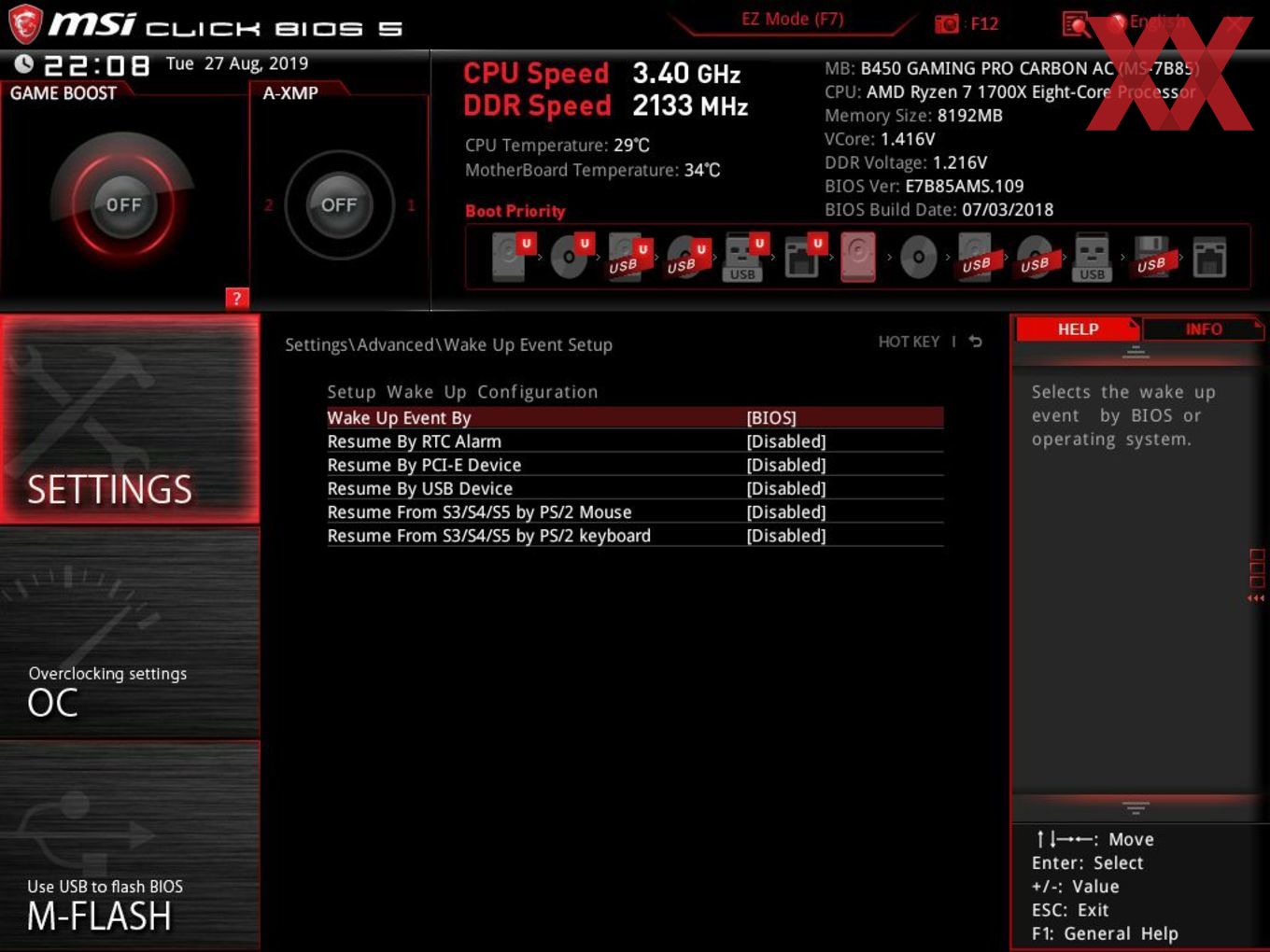Click the Settings\Advanced\Wake Up Event Setup breadcrumb

[x=448, y=344]
